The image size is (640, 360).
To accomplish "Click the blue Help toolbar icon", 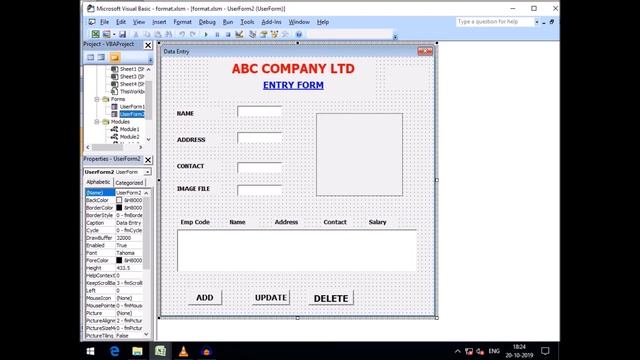I will (x=299, y=34).
